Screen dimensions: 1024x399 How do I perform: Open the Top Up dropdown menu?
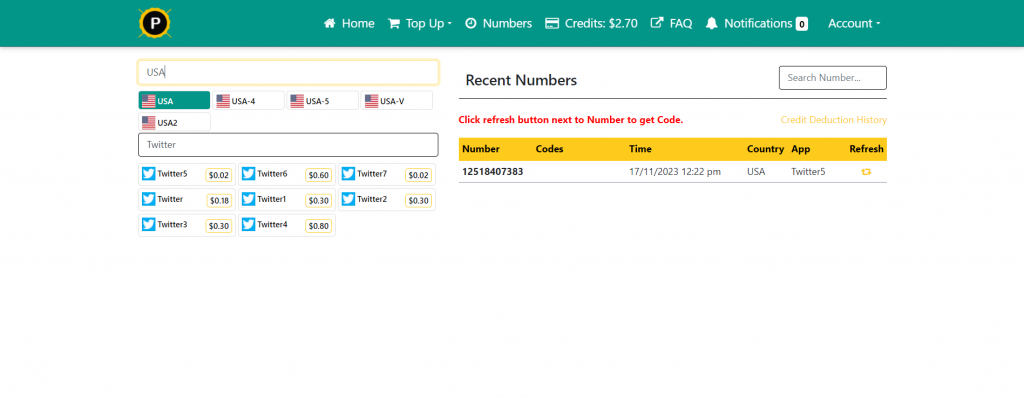point(420,24)
